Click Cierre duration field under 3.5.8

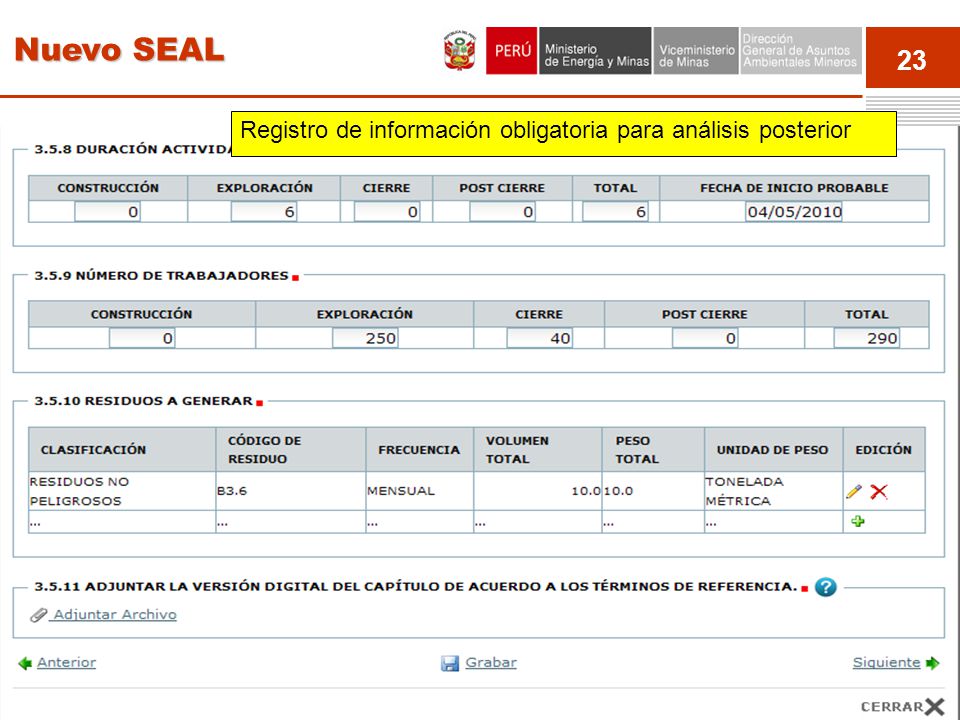point(387,212)
